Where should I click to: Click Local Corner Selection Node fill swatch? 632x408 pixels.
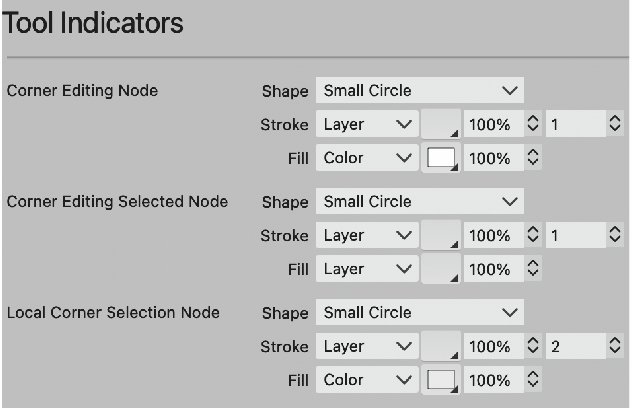point(441,380)
